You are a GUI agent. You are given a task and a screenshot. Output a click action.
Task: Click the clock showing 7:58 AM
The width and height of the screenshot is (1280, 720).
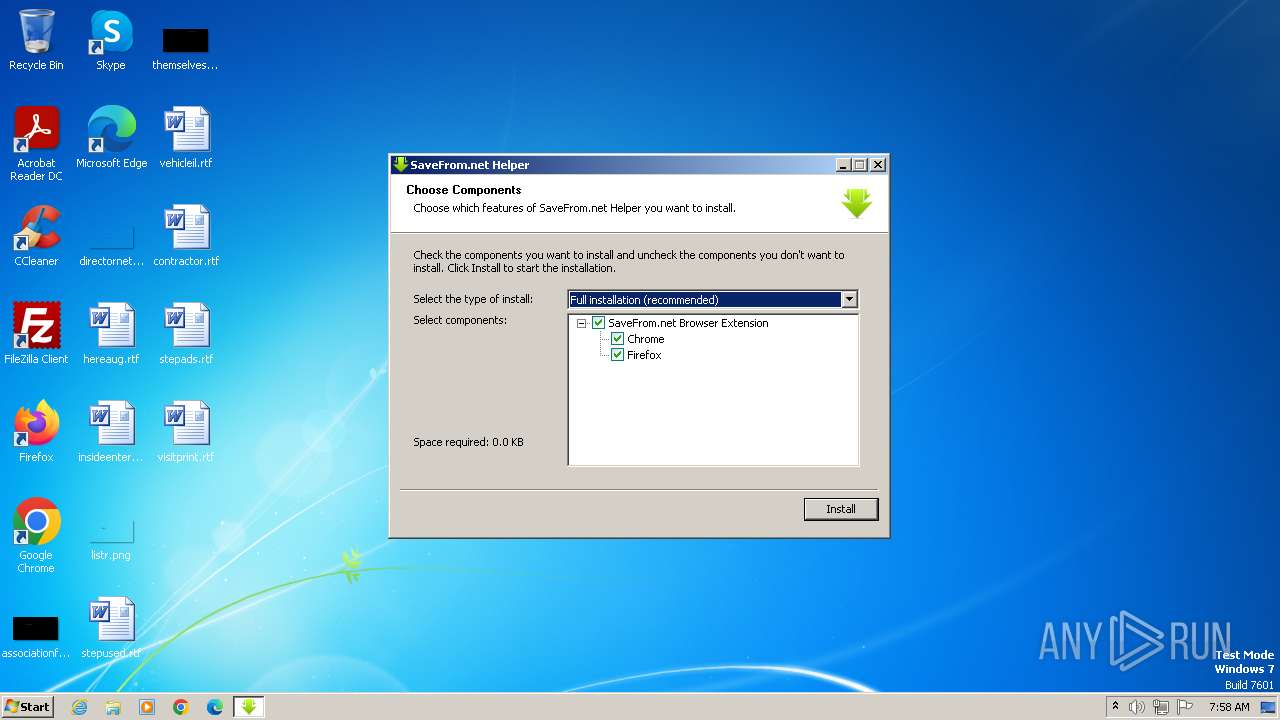(x=1229, y=707)
